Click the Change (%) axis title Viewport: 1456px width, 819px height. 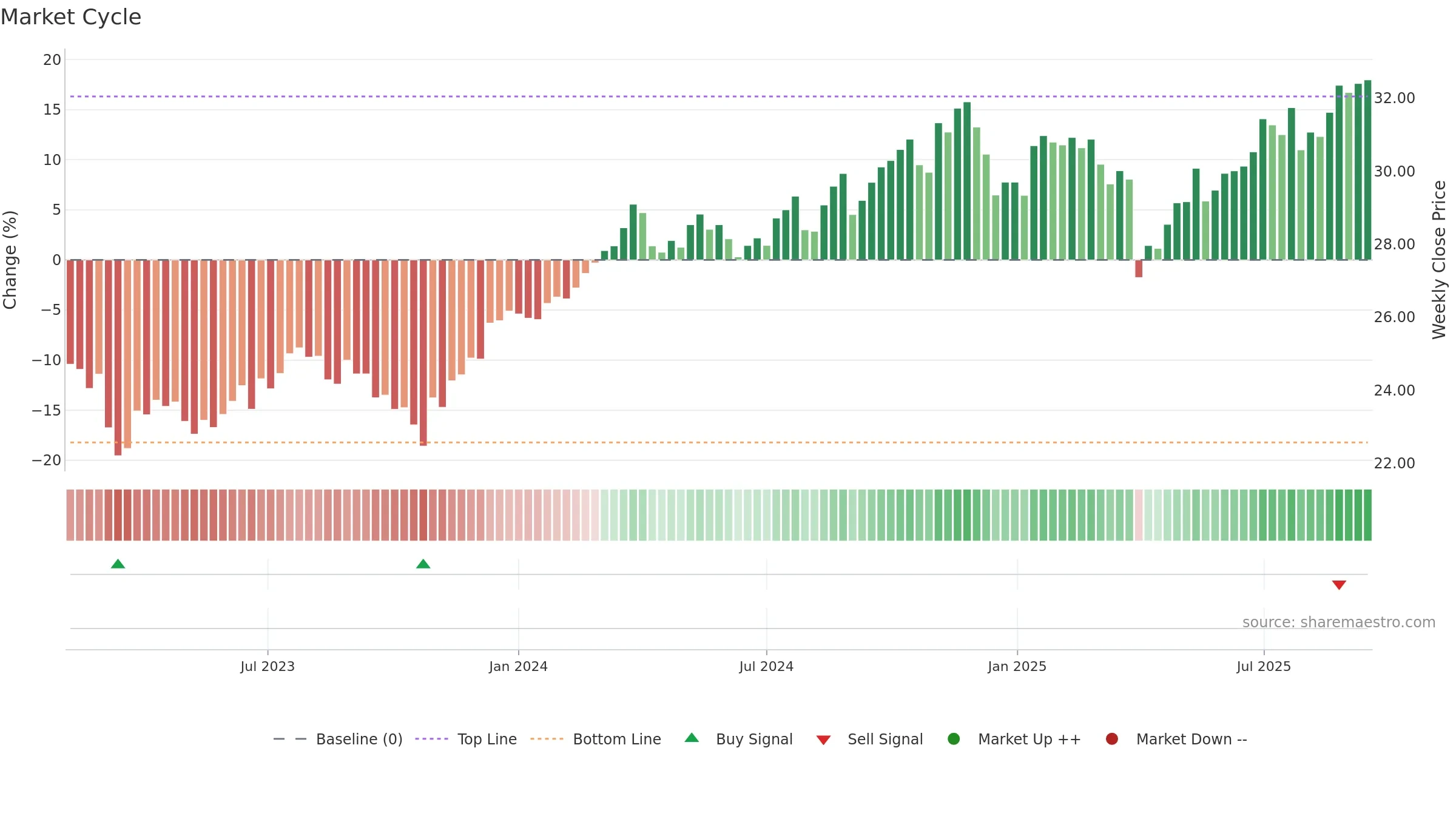10,260
